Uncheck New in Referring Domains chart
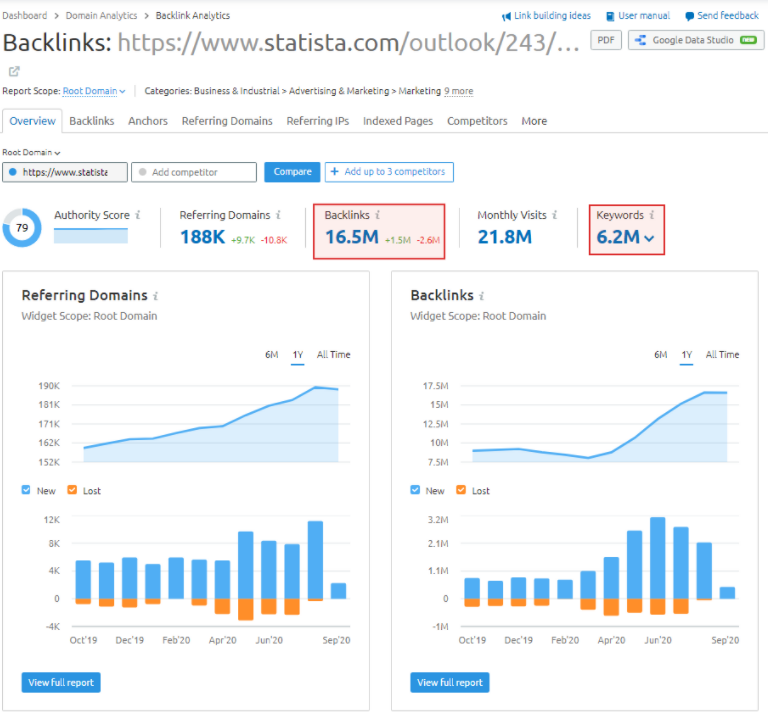 click(26, 490)
